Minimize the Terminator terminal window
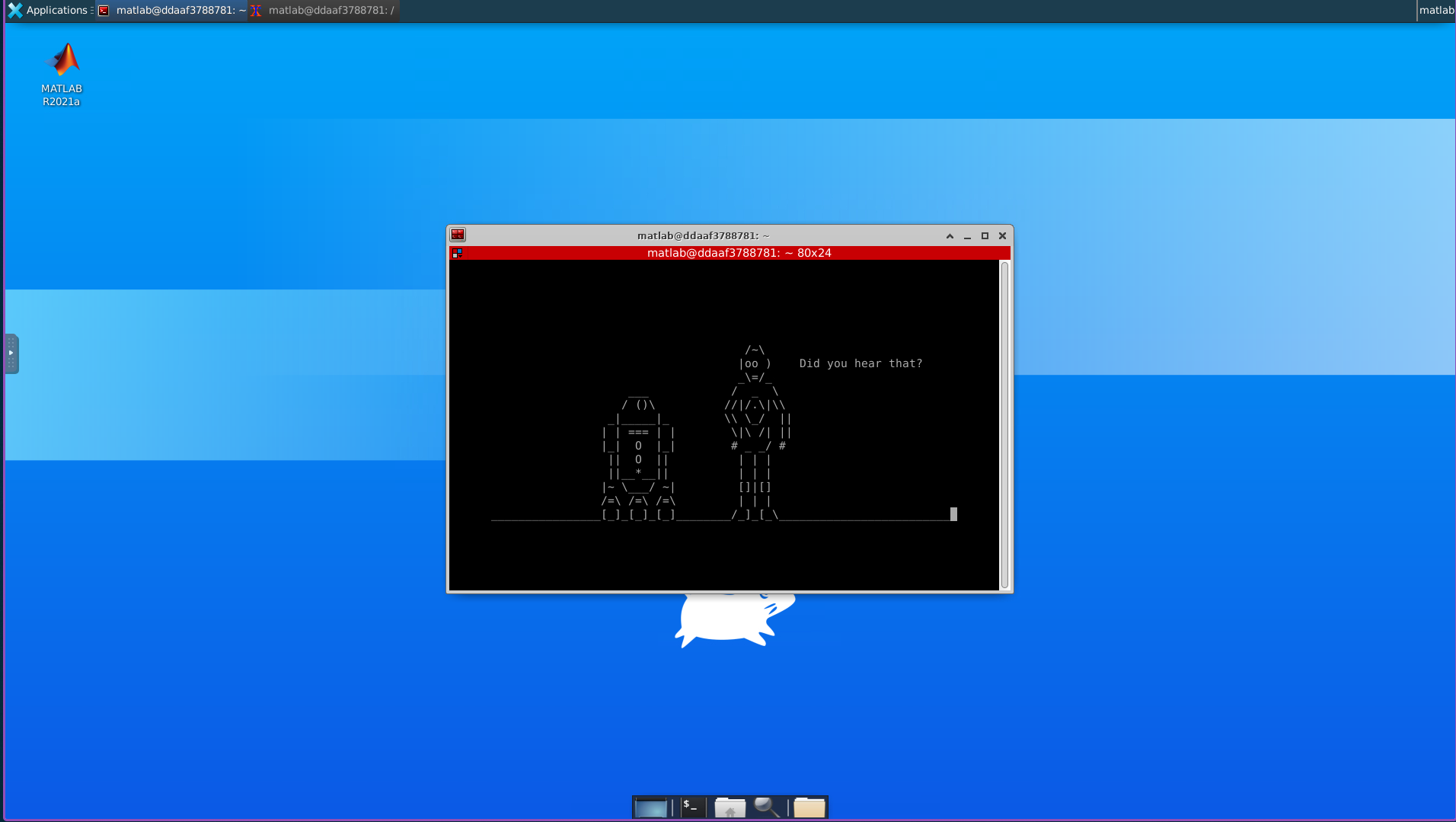This screenshot has width=1456, height=822. click(967, 236)
